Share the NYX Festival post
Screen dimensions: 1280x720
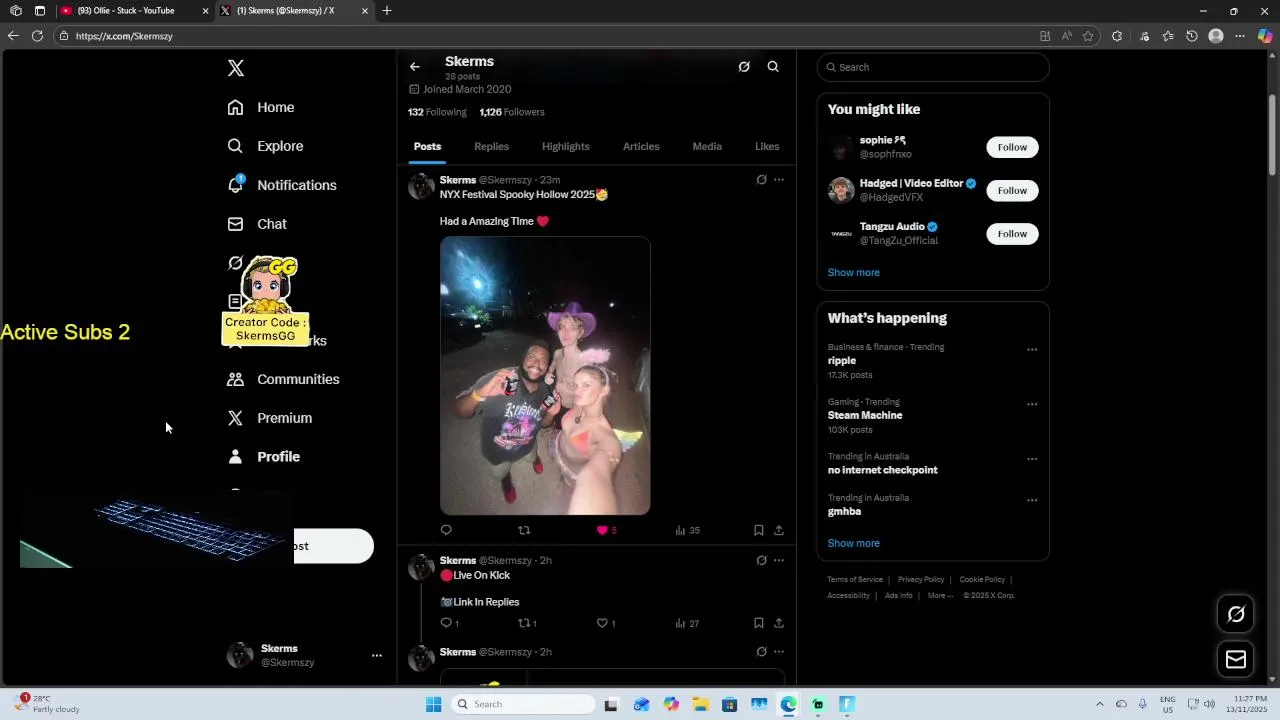[x=779, y=530]
